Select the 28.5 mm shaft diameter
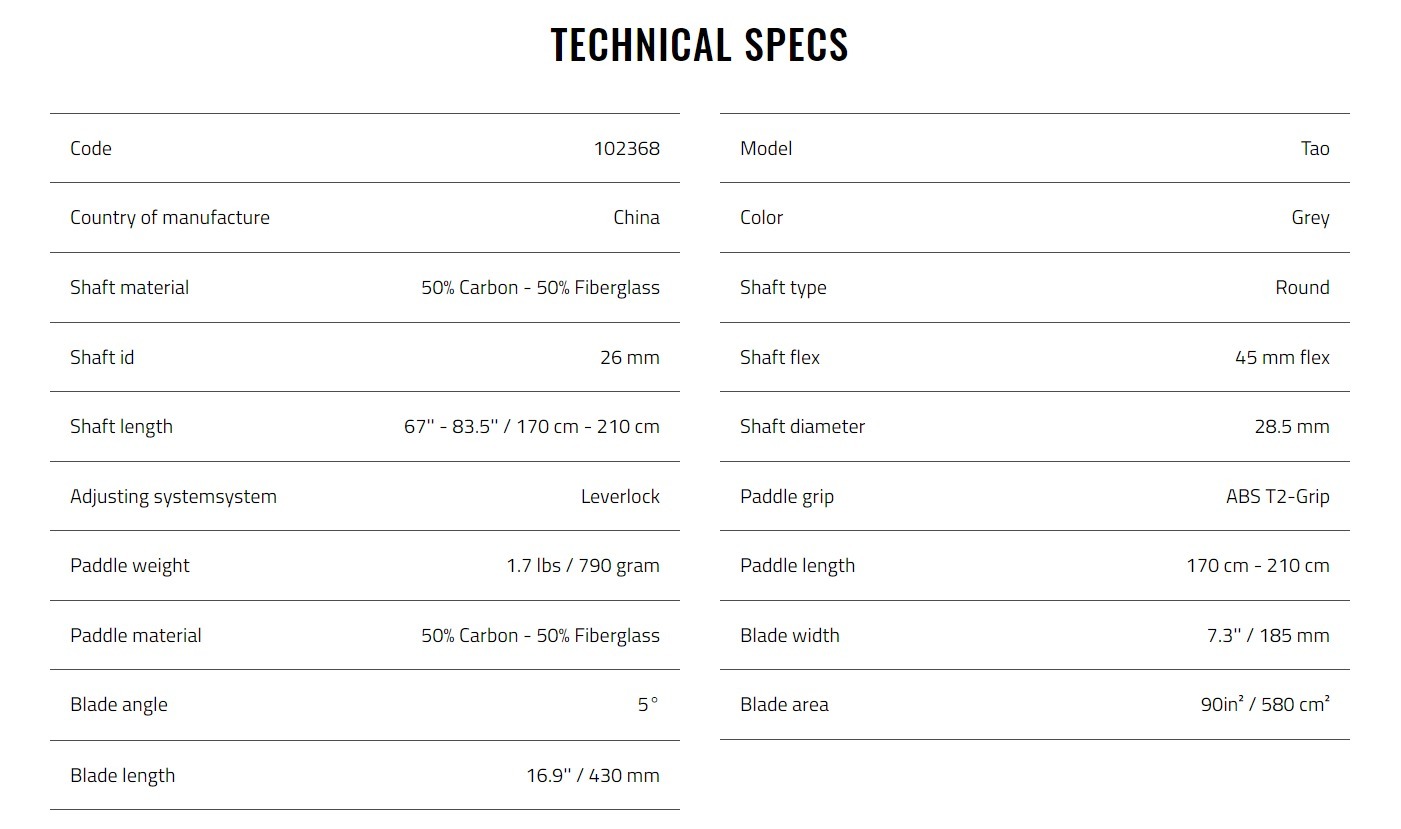Viewport: 1401px width, 829px height. tap(1292, 426)
